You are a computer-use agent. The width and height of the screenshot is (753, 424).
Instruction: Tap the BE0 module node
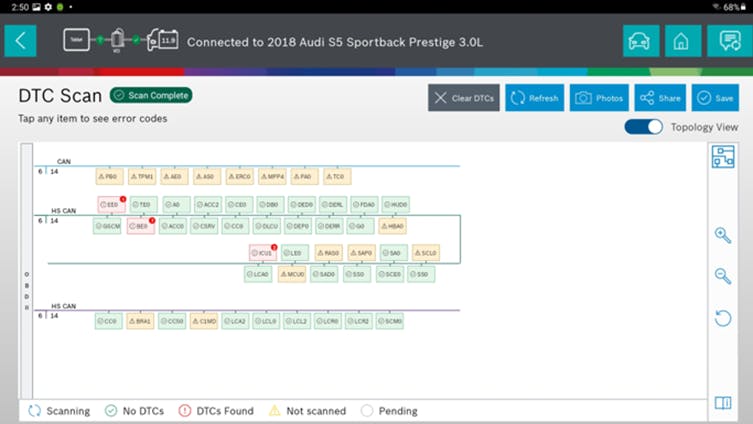point(140,227)
